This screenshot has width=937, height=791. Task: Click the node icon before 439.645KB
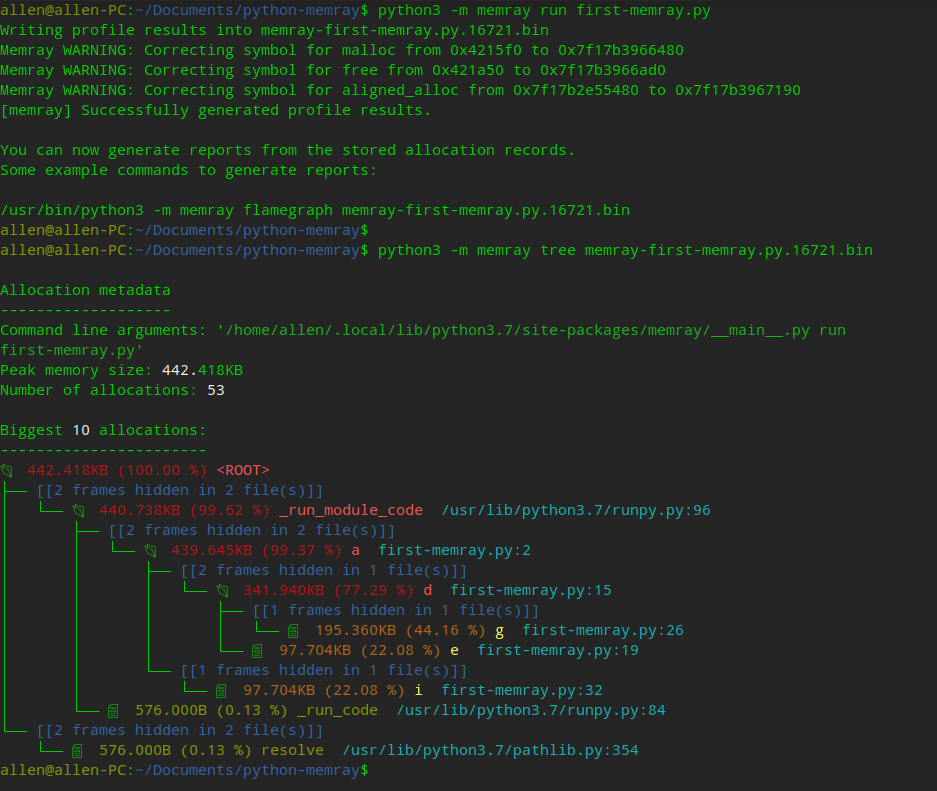[151, 551]
